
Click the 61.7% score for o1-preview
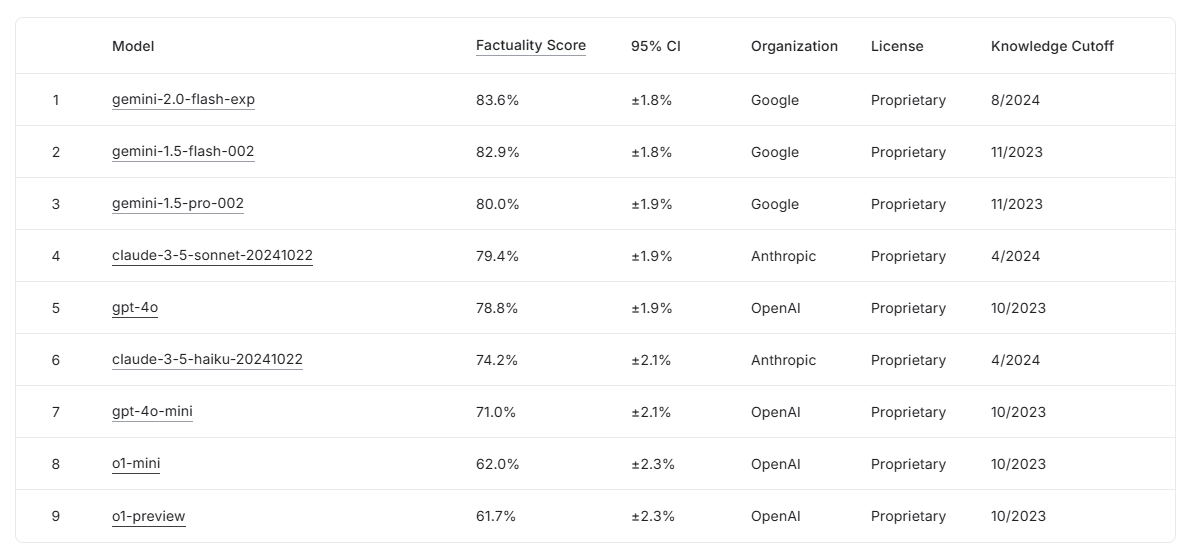[496, 516]
